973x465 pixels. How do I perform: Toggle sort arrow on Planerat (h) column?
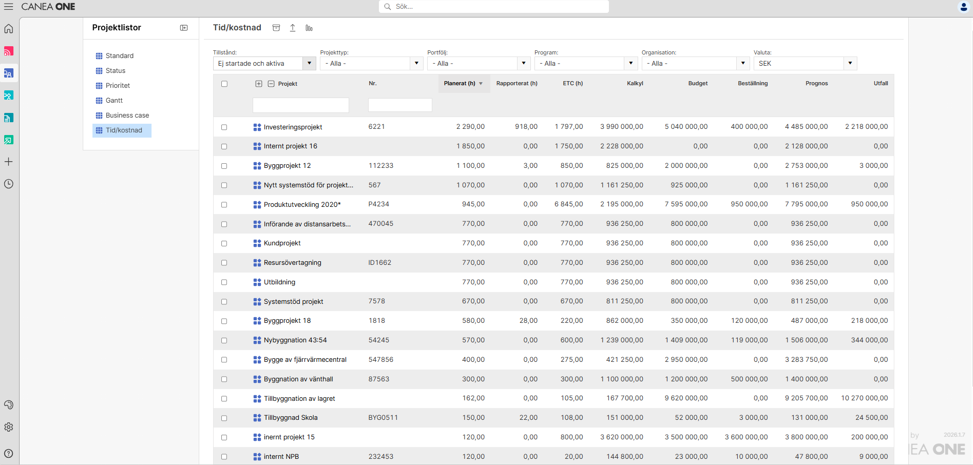[480, 84]
